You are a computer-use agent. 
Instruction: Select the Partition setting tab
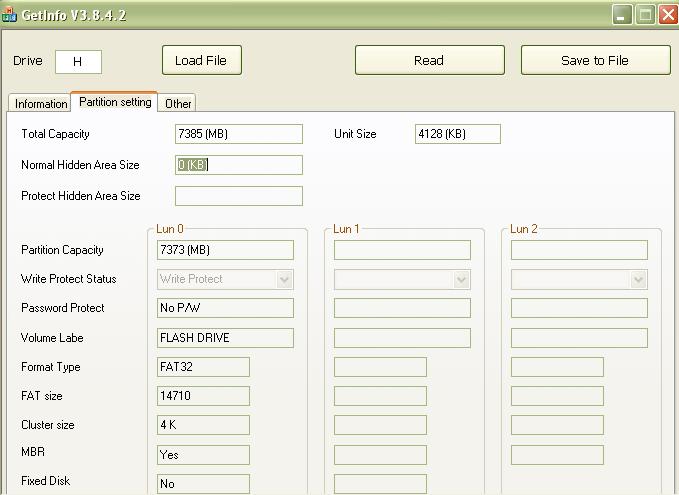coord(114,102)
